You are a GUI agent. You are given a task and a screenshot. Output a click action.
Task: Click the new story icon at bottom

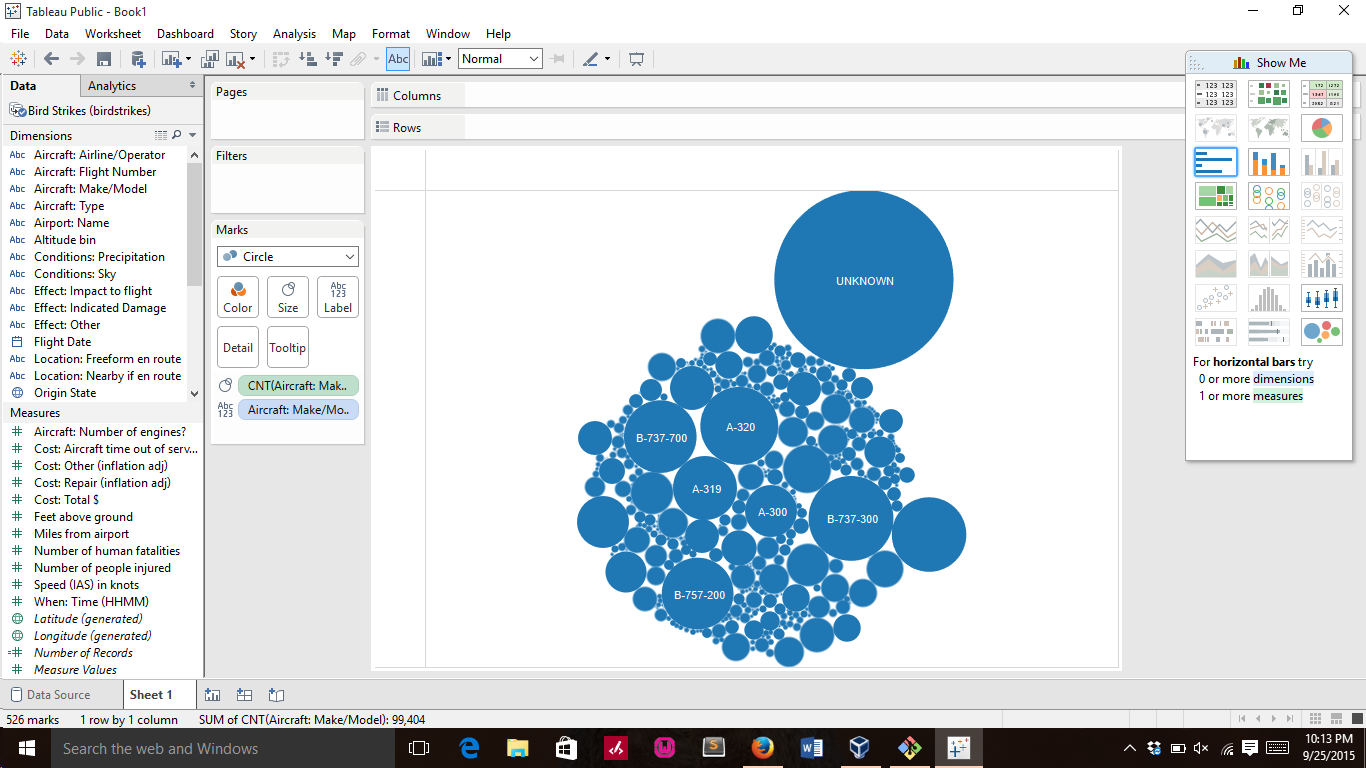point(277,695)
